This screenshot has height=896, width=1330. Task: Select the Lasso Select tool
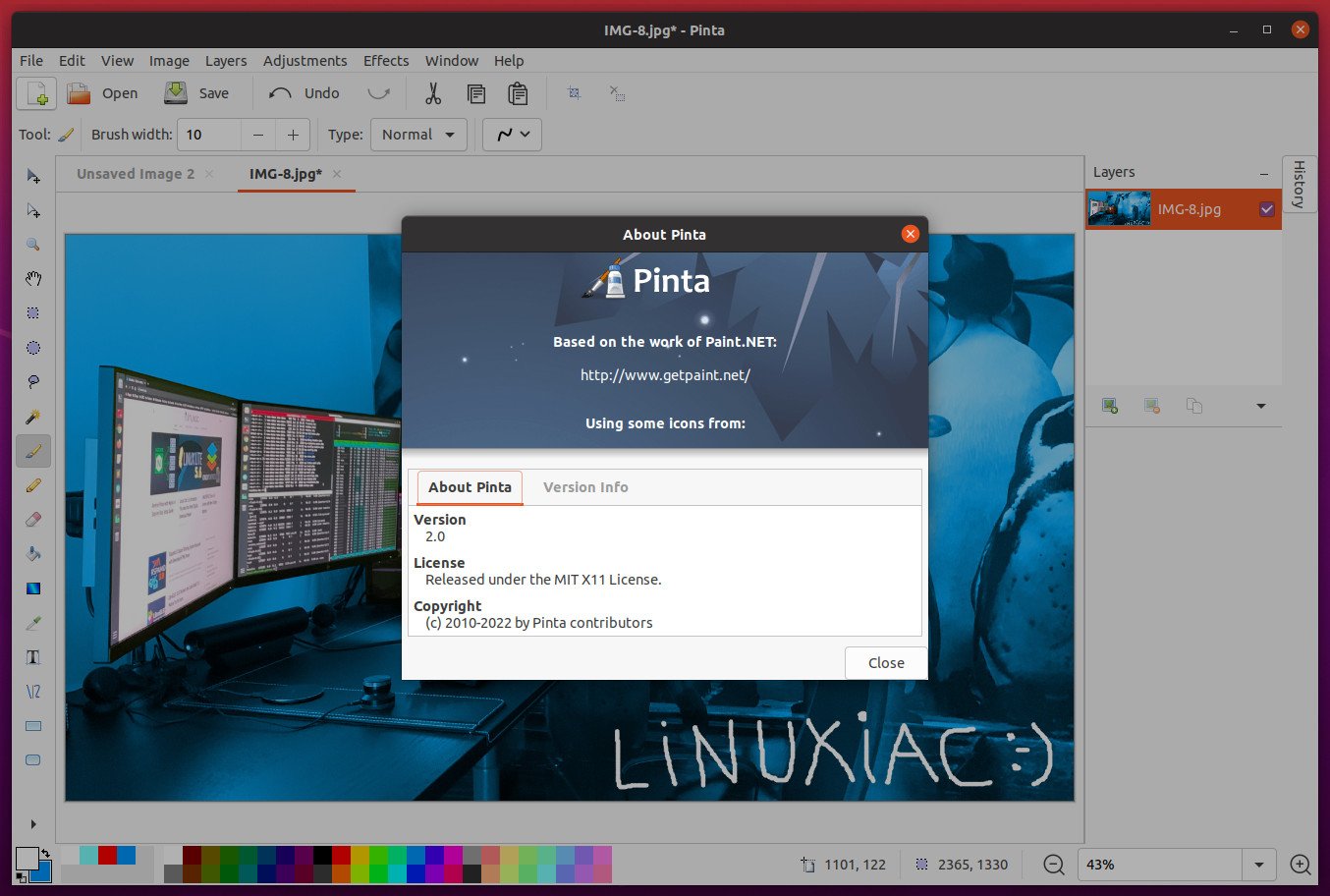[x=33, y=382]
